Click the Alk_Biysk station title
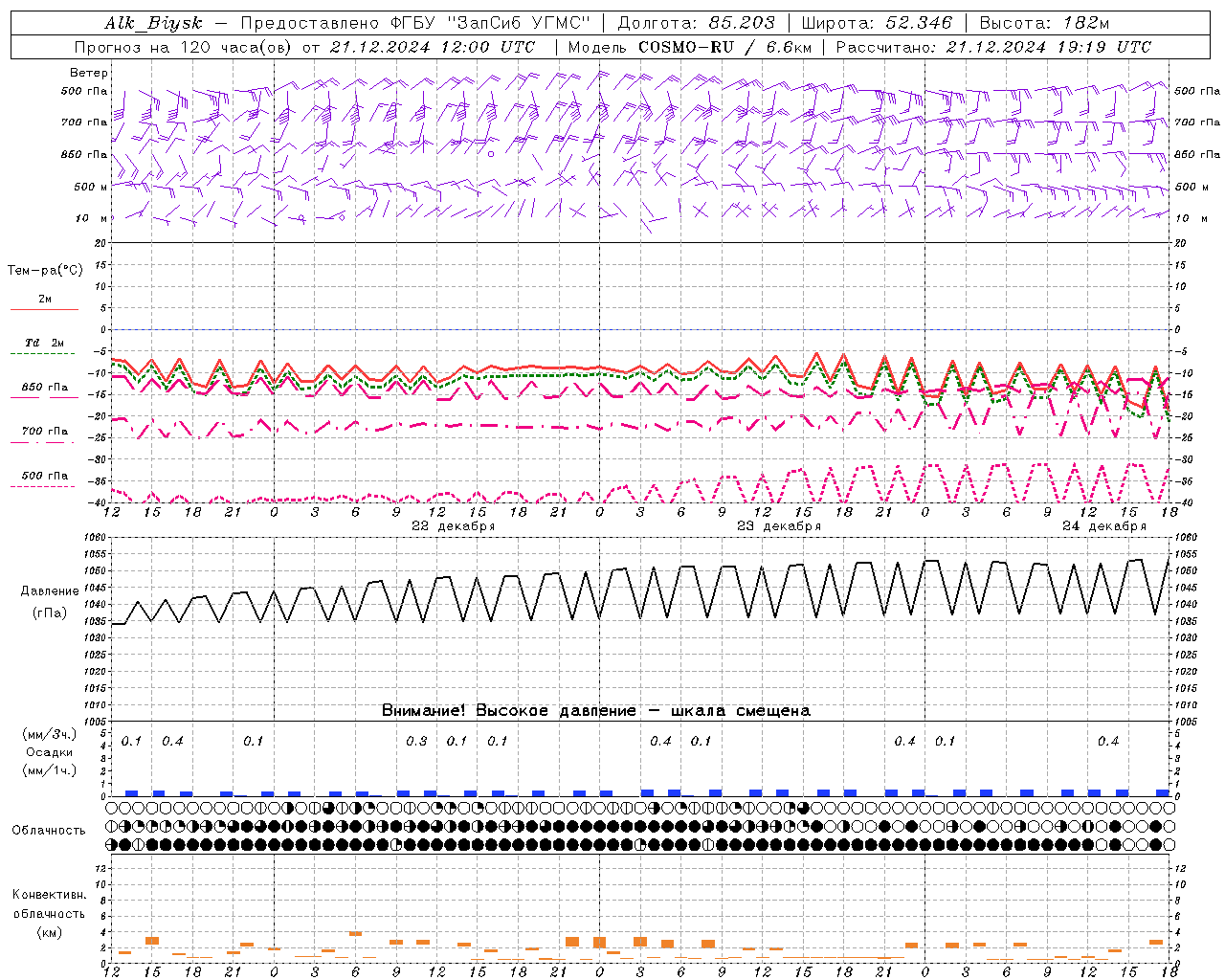This screenshot has height=980, width=1225. pyautogui.click(x=153, y=23)
